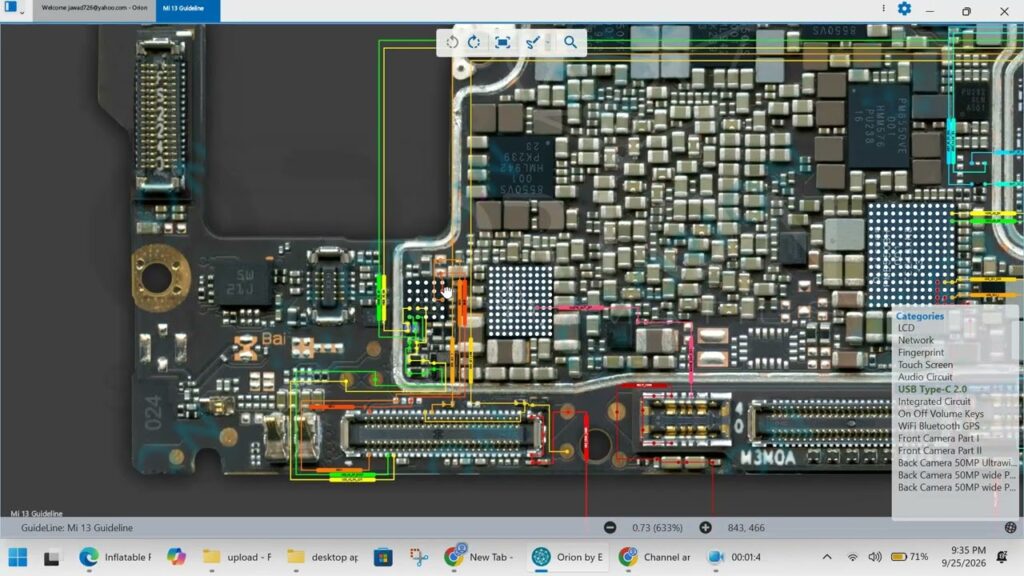Select the LCD category
The image size is (1024, 576).
906,328
